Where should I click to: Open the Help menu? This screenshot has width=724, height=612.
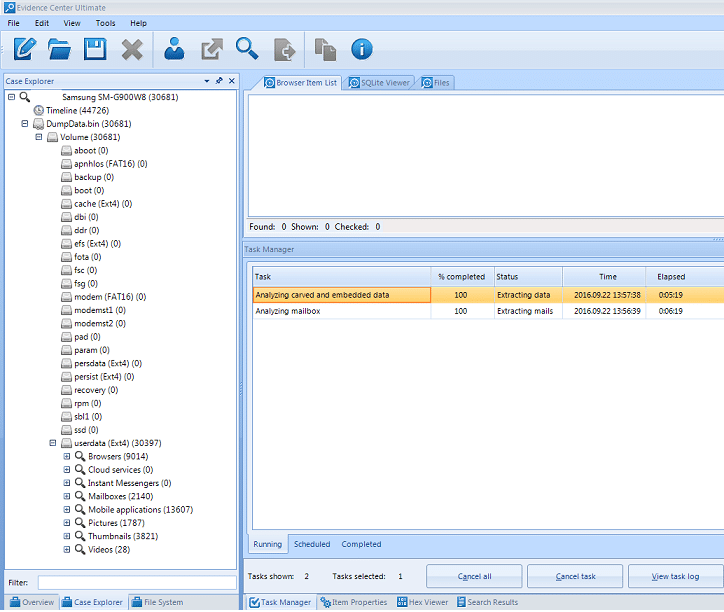pyautogui.click(x=139, y=23)
